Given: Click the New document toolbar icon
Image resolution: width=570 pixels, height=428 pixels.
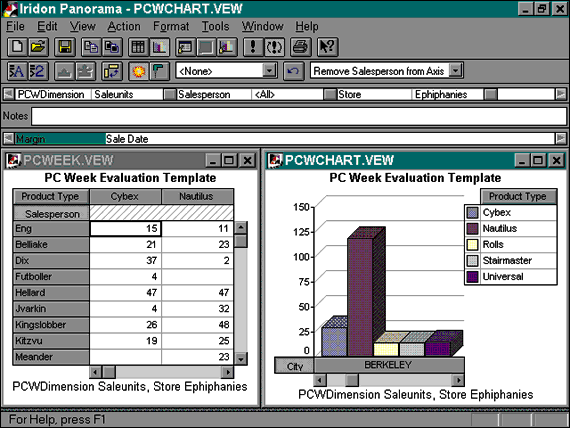Looking at the screenshot, I should click(x=17, y=47).
